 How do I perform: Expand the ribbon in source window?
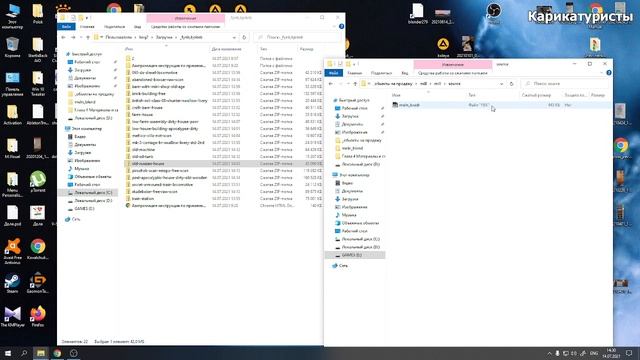tap(602, 73)
